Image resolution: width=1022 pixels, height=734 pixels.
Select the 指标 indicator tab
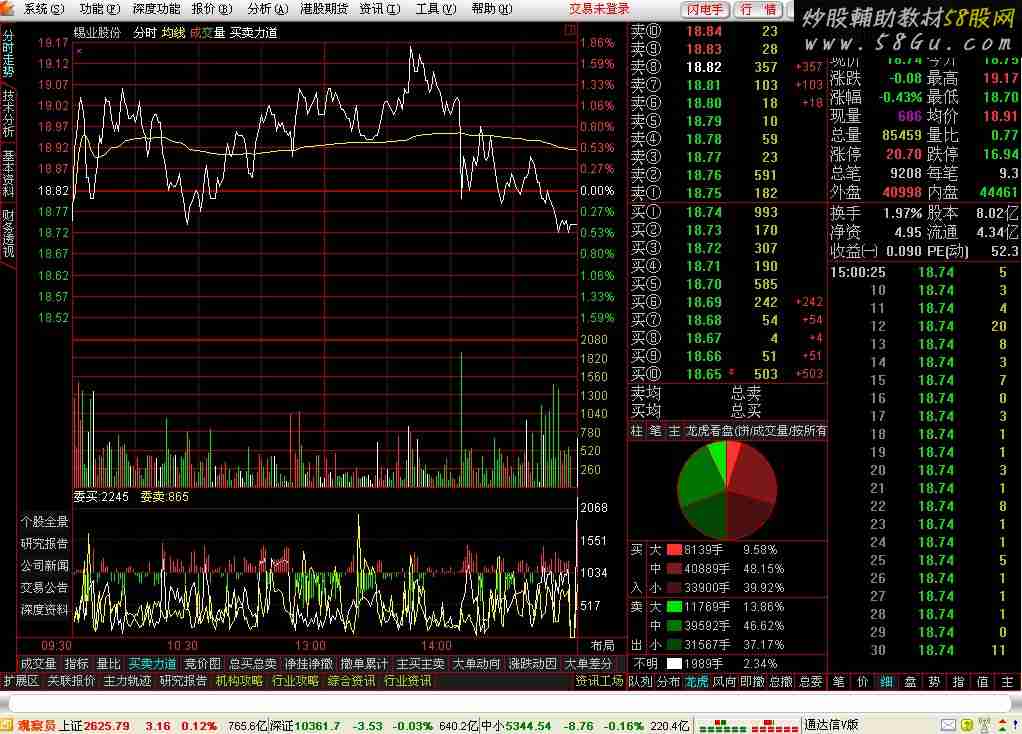76,664
